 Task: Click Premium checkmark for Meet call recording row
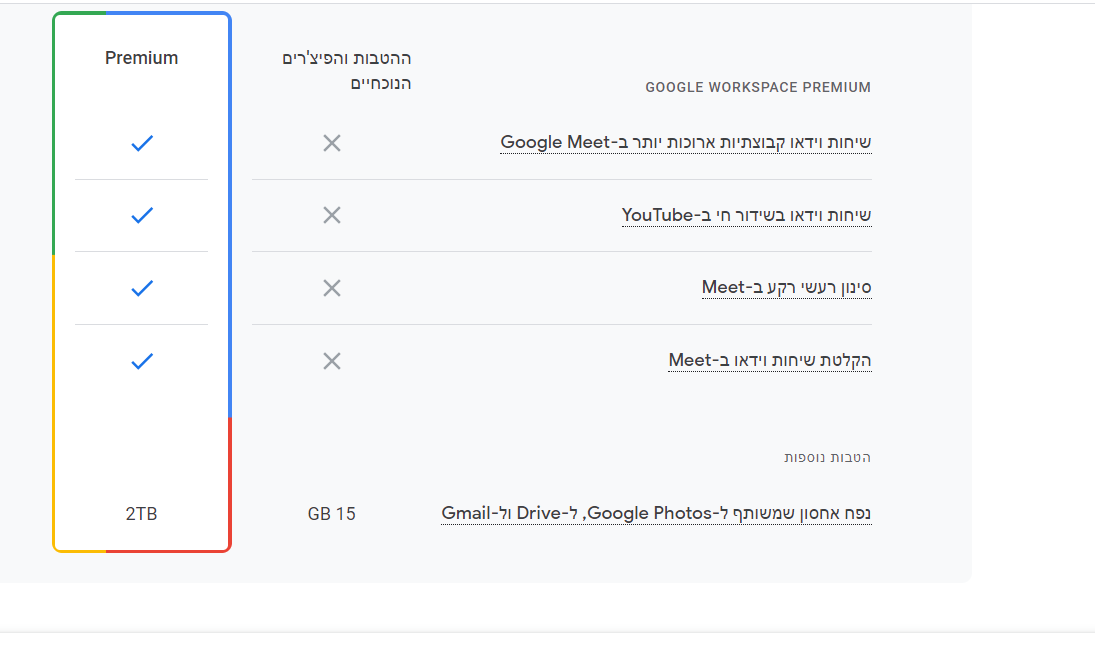point(142,361)
